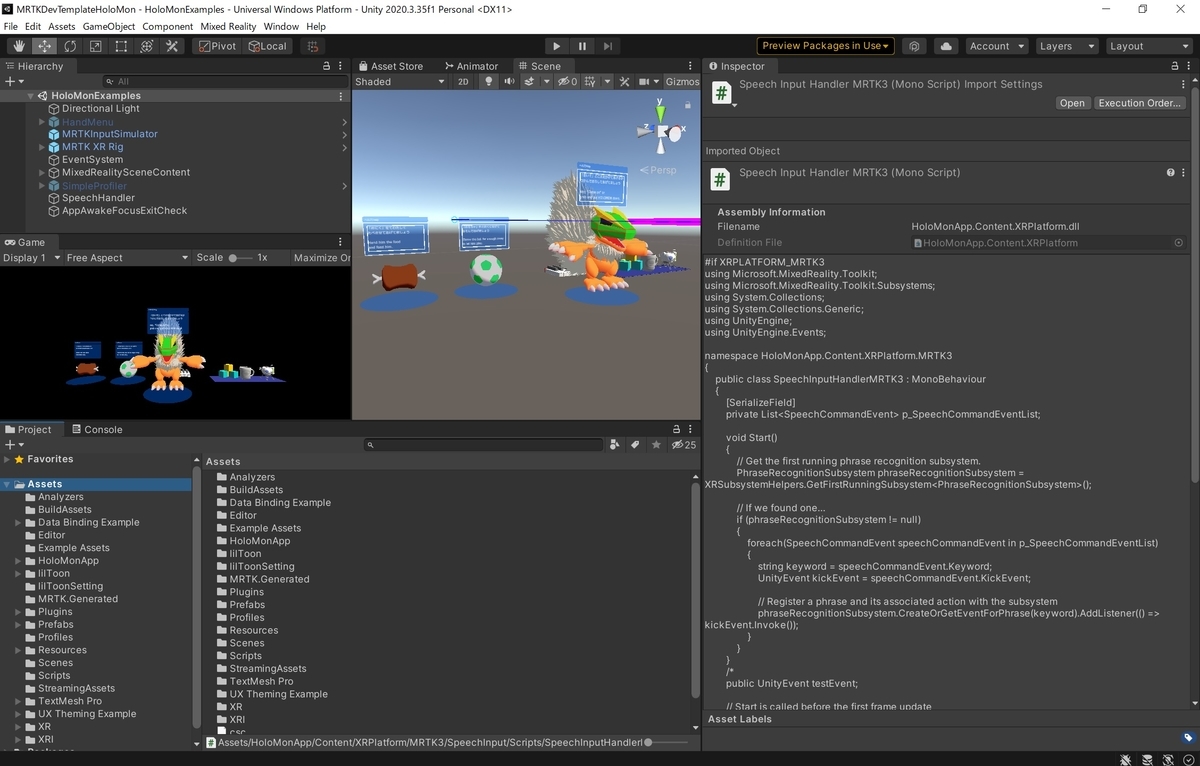Select the Move tool
The image size is (1200, 766).
[45, 46]
